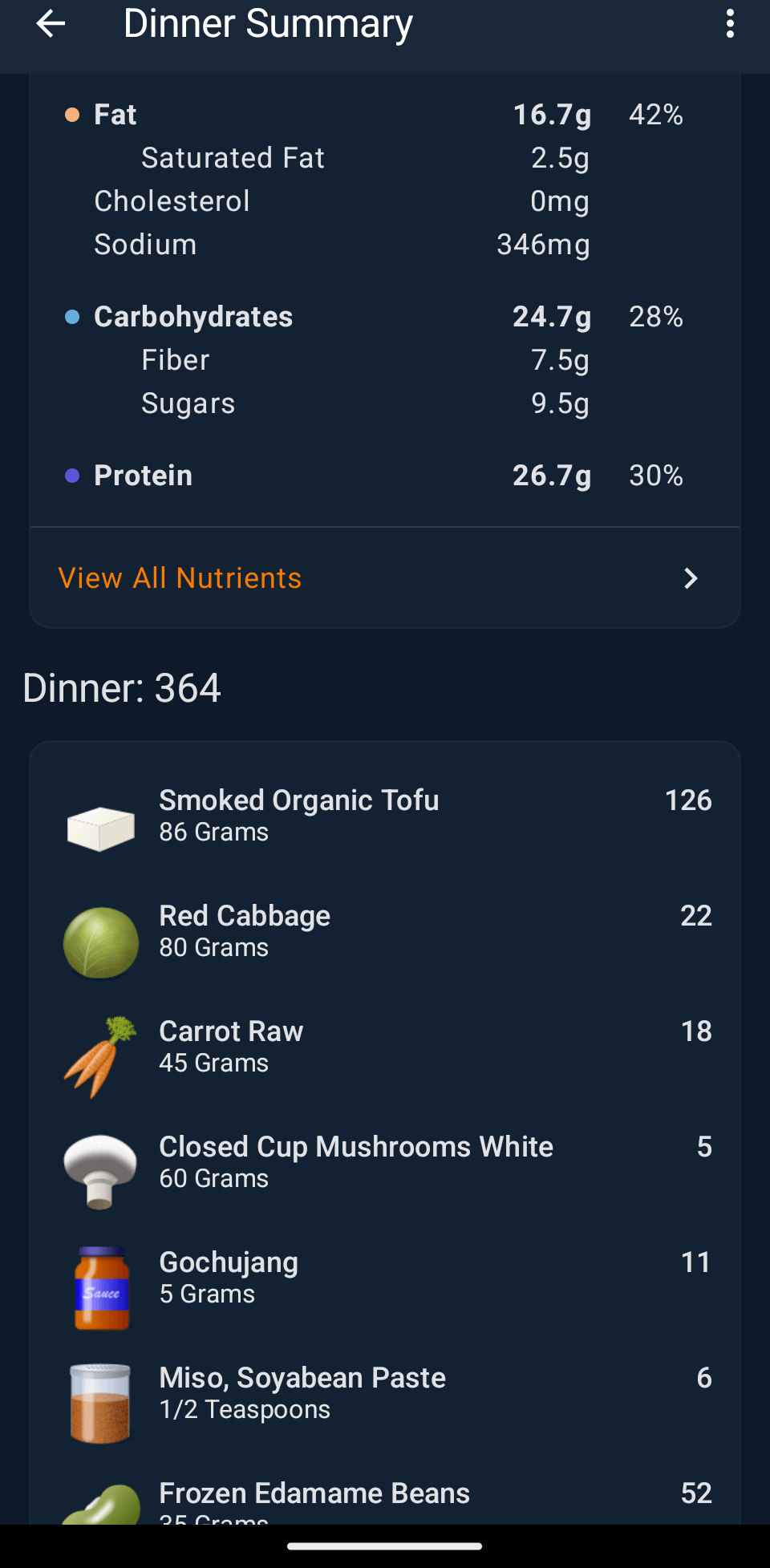Tap the edamame bean food icon
The image size is (770, 1568).
coord(101,1505)
